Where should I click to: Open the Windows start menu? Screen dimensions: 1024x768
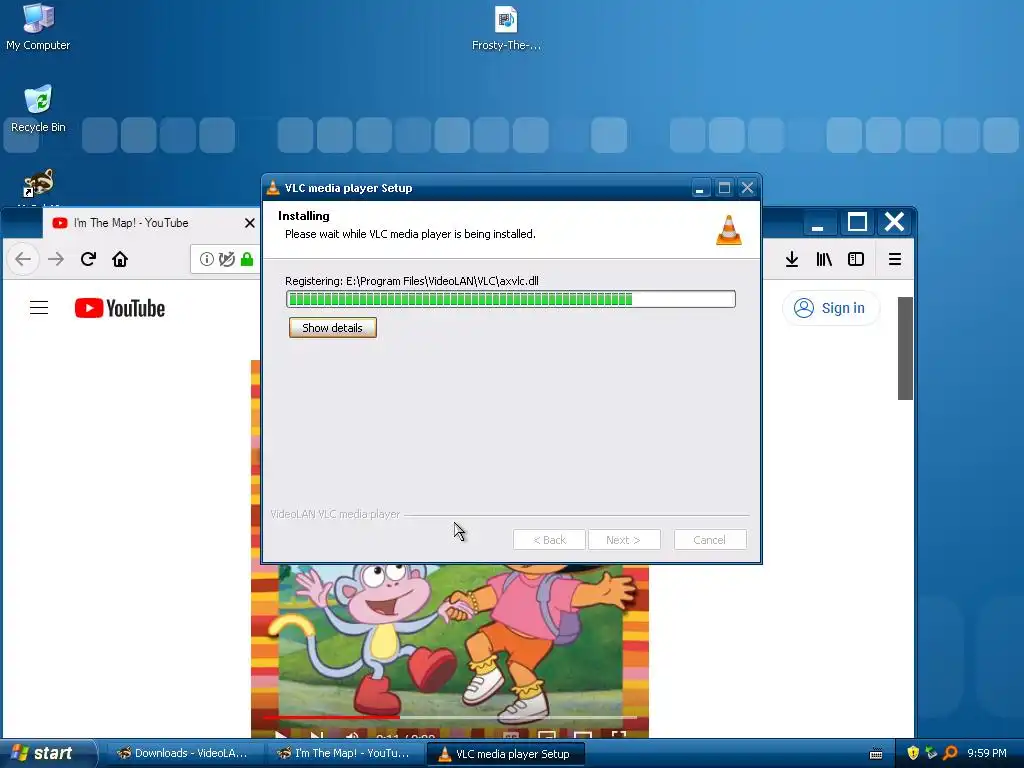point(47,753)
